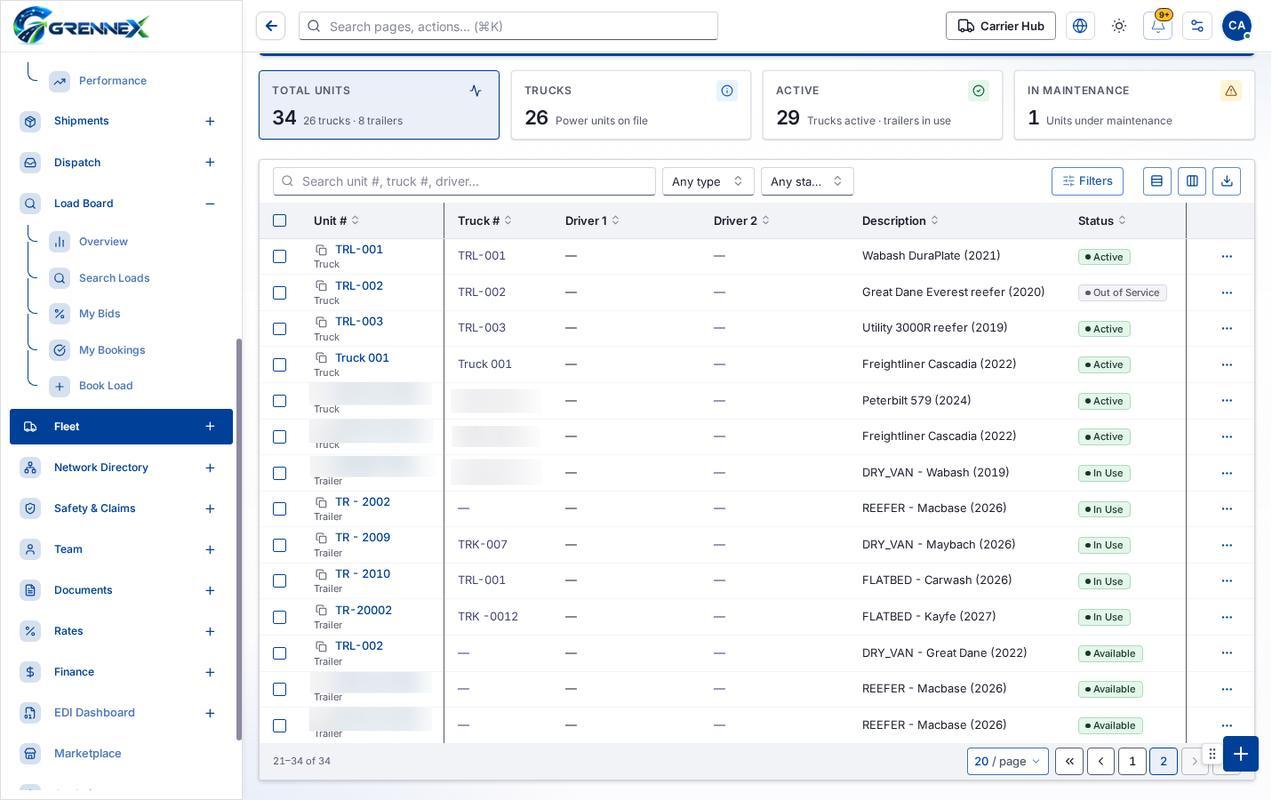Sort by Status column header
Viewport: 1280px width, 800px height.
(x=1102, y=221)
